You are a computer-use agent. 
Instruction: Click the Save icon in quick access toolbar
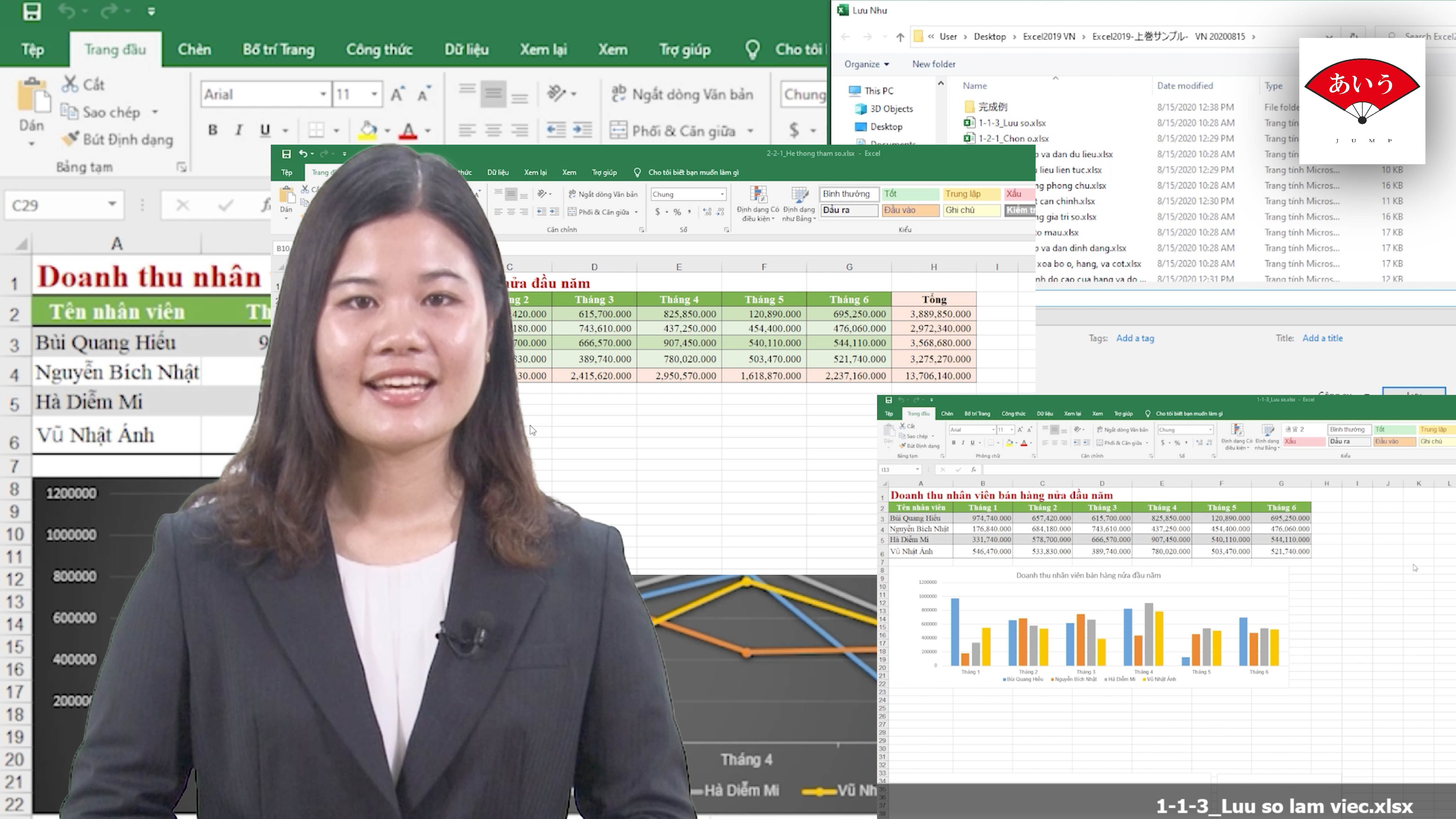32,11
